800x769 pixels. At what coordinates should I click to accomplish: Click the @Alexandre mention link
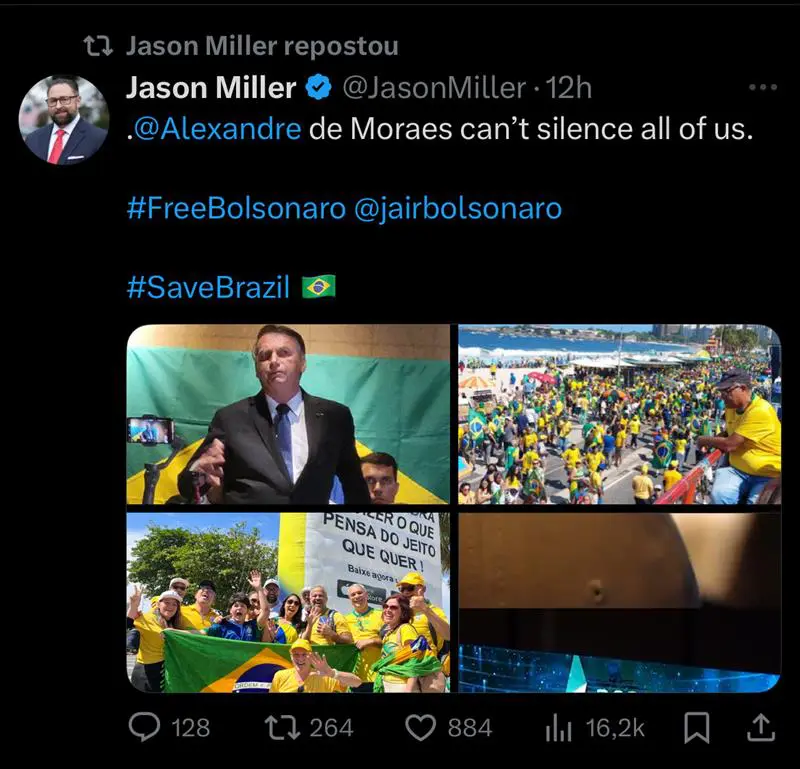[x=214, y=129]
